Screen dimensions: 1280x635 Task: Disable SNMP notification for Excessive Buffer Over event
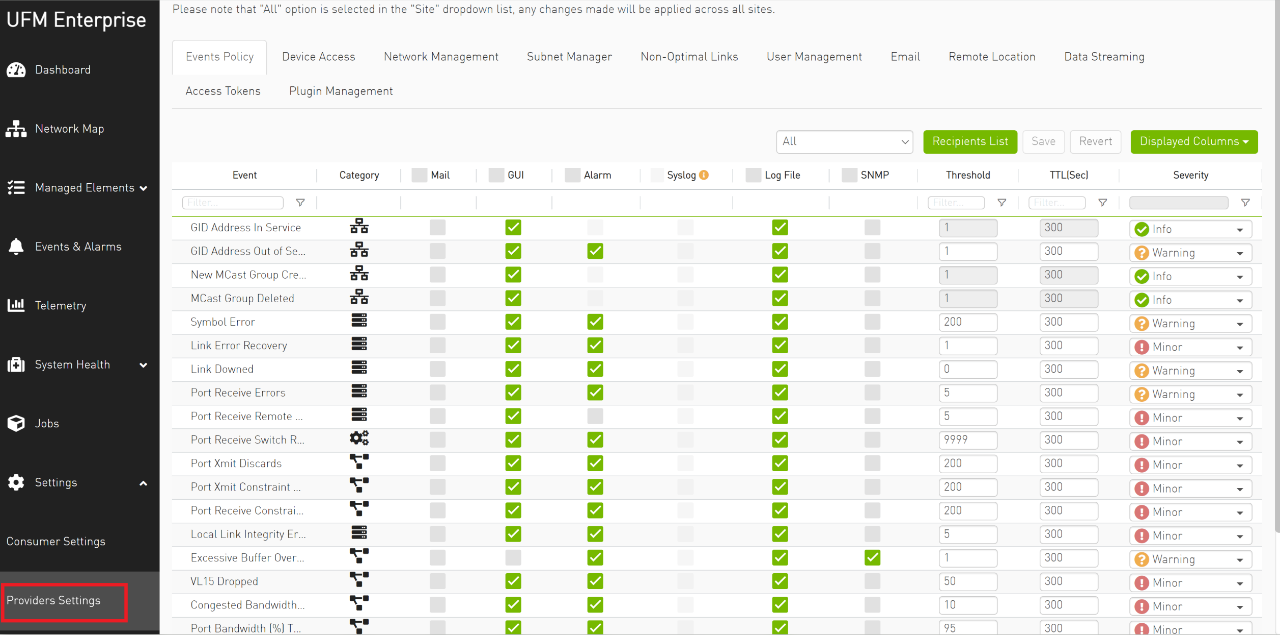[872, 558]
